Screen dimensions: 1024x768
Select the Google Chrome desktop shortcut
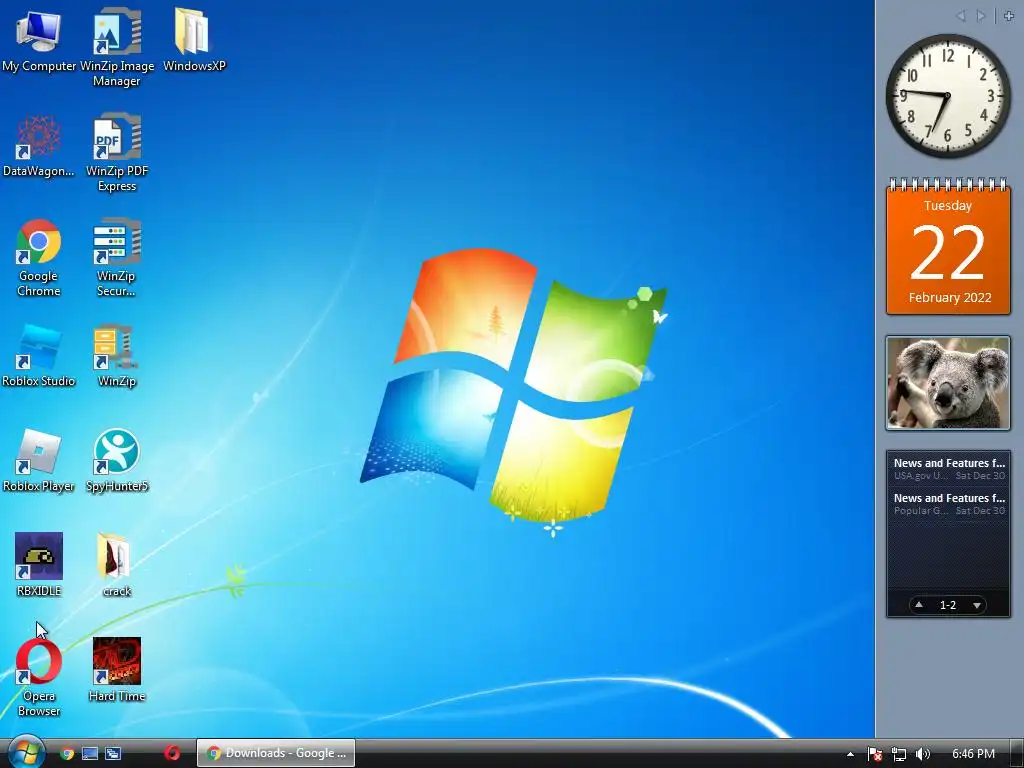point(39,258)
